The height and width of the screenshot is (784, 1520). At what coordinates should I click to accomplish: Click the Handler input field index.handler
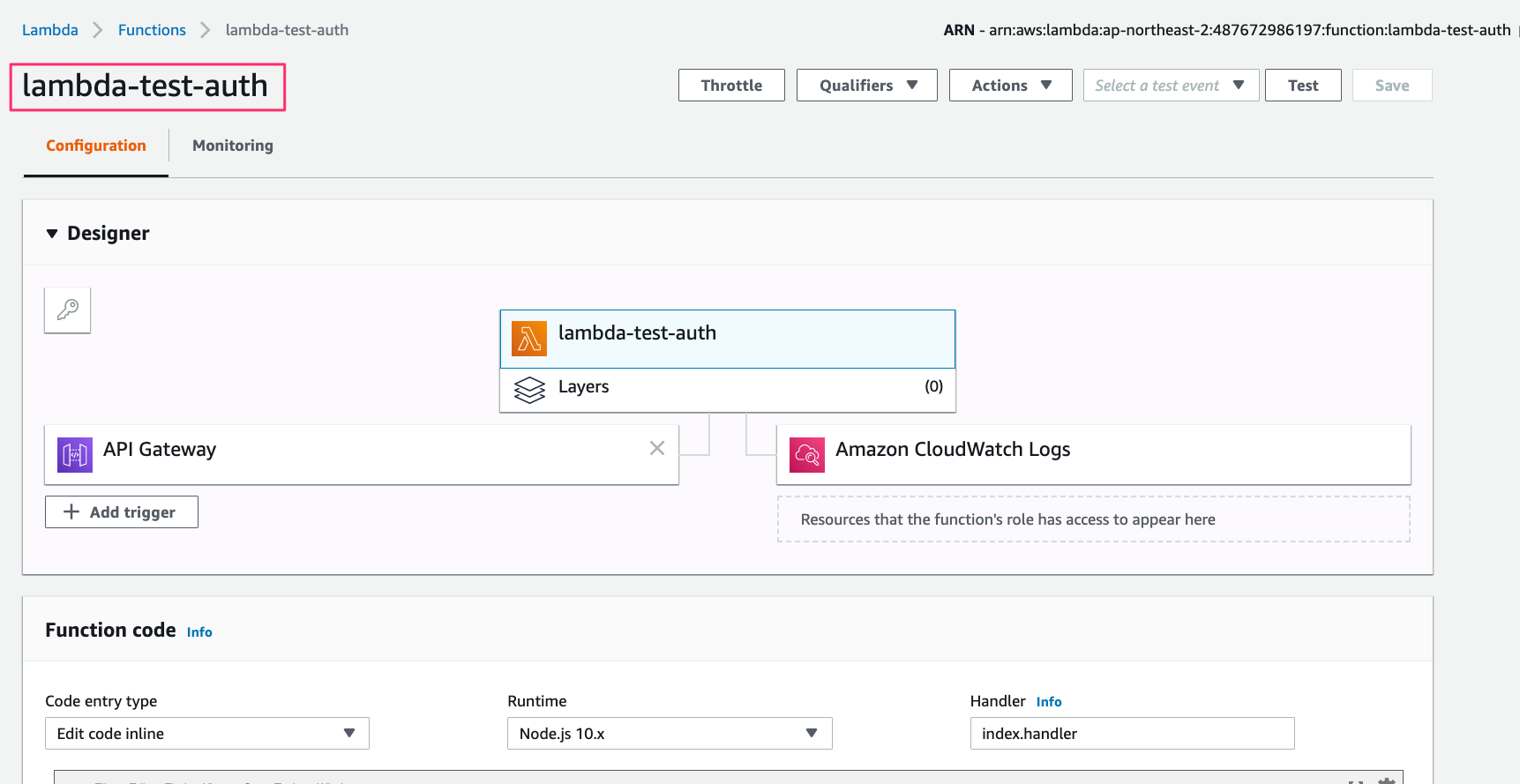1133,734
